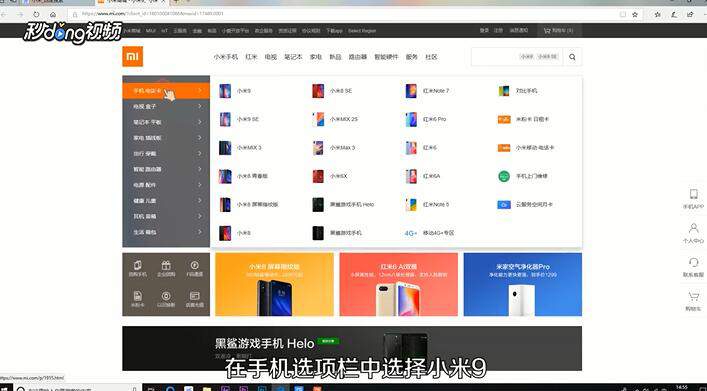Image resolution: width=707 pixels, height=391 pixels.
Task: Open 个人中心 in right sidebar
Action: click(693, 233)
